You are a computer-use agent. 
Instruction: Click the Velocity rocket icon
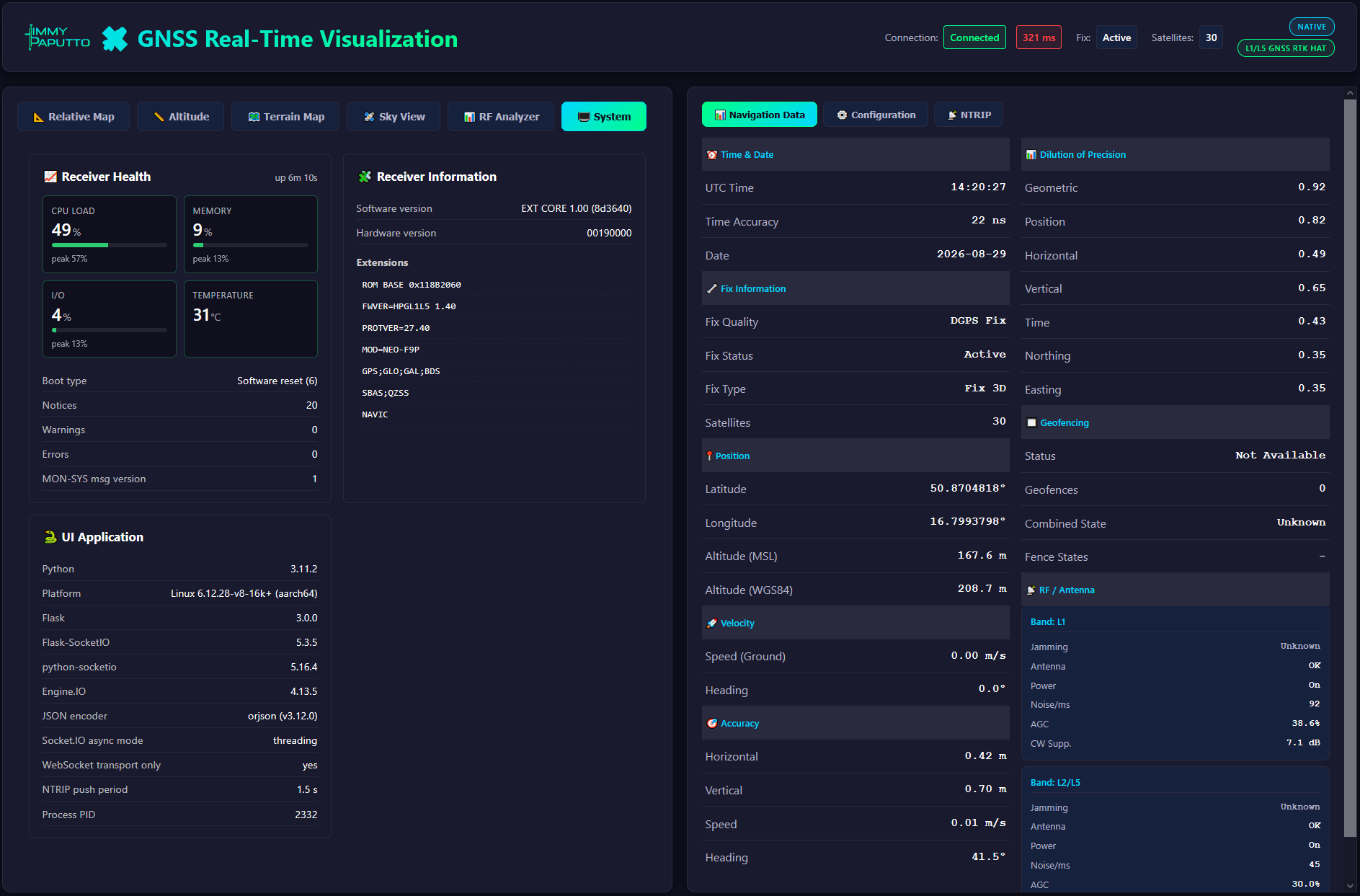[x=712, y=624]
